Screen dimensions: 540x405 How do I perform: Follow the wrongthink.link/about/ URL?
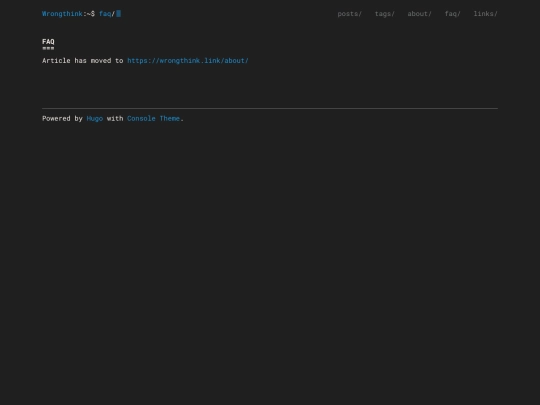(x=188, y=61)
